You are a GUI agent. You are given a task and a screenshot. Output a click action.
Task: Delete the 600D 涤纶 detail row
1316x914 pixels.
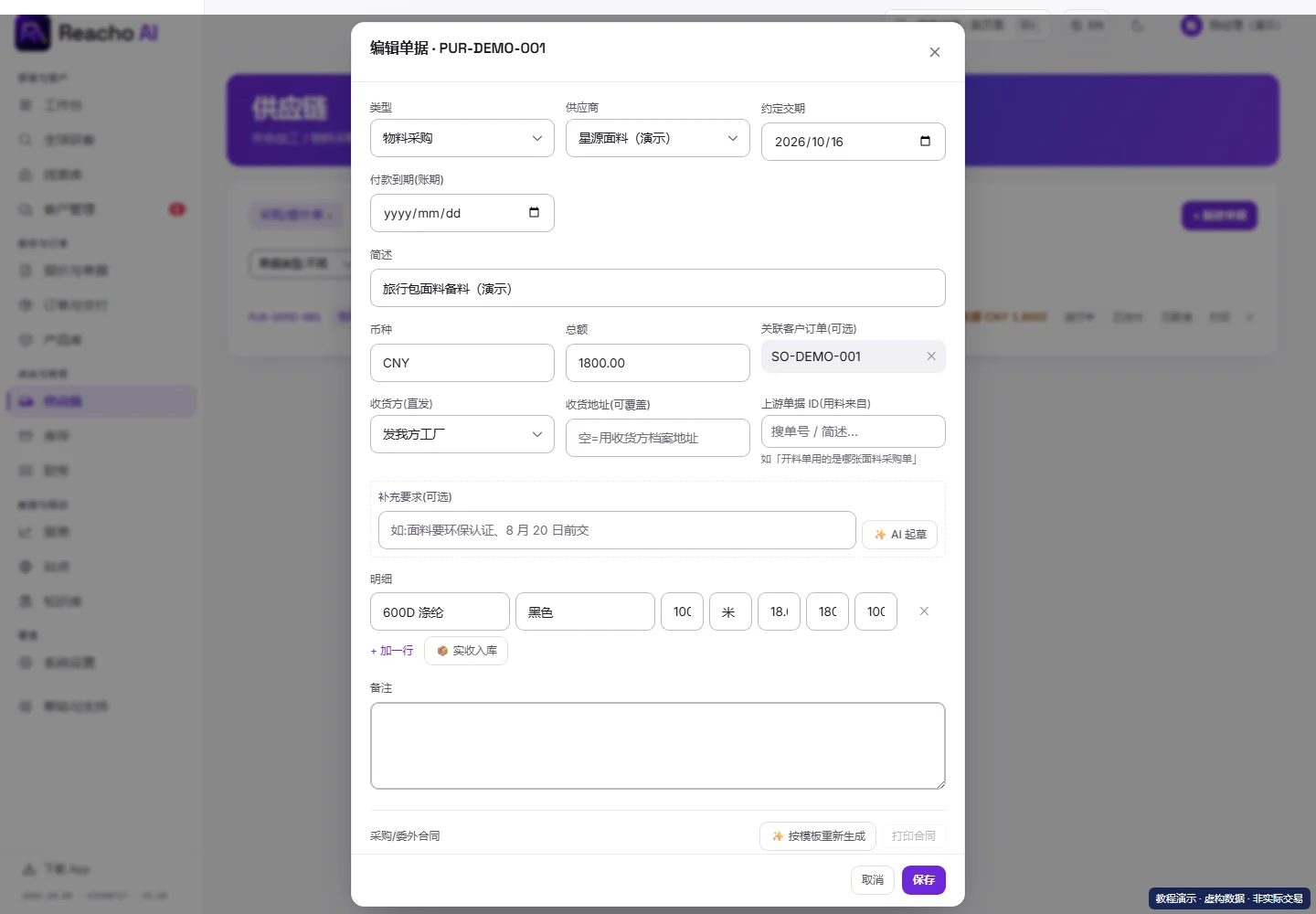(x=924, y=611)
